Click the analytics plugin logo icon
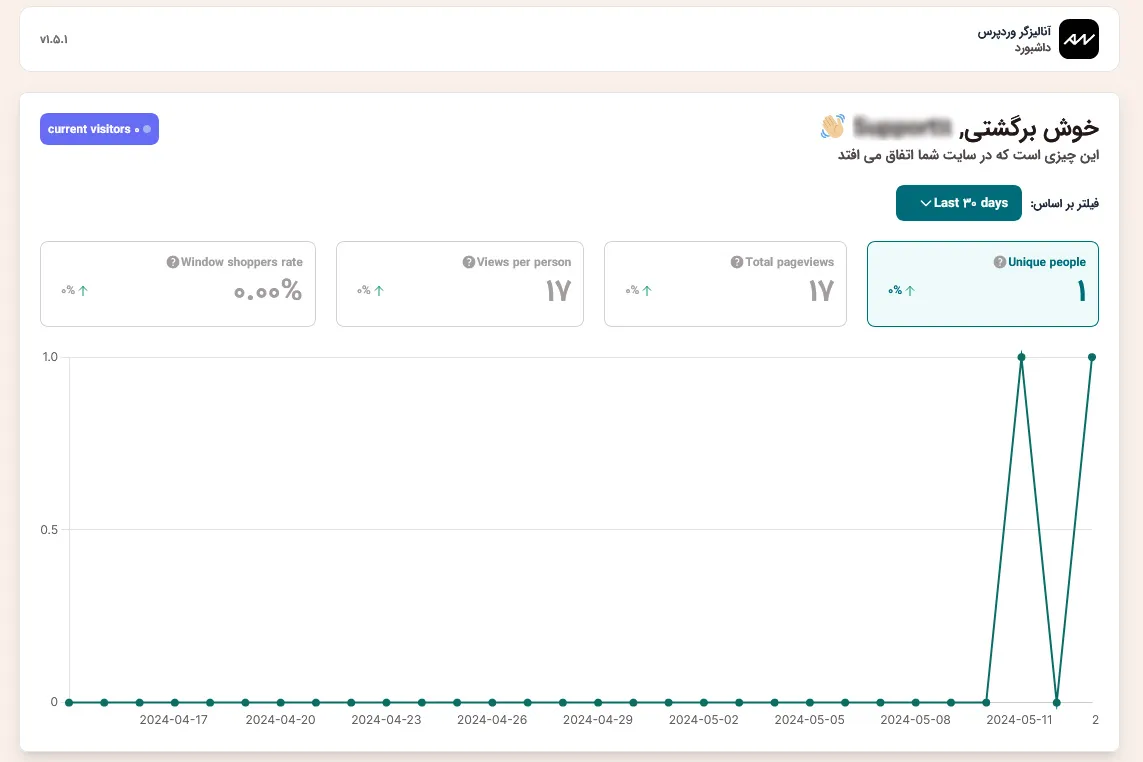 click(x=1078, y=39)
